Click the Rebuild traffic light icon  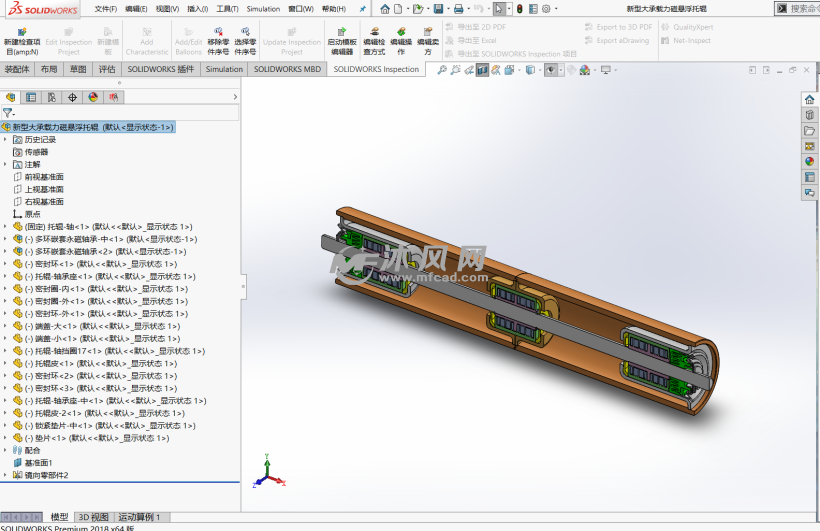[x=519, y=9]
